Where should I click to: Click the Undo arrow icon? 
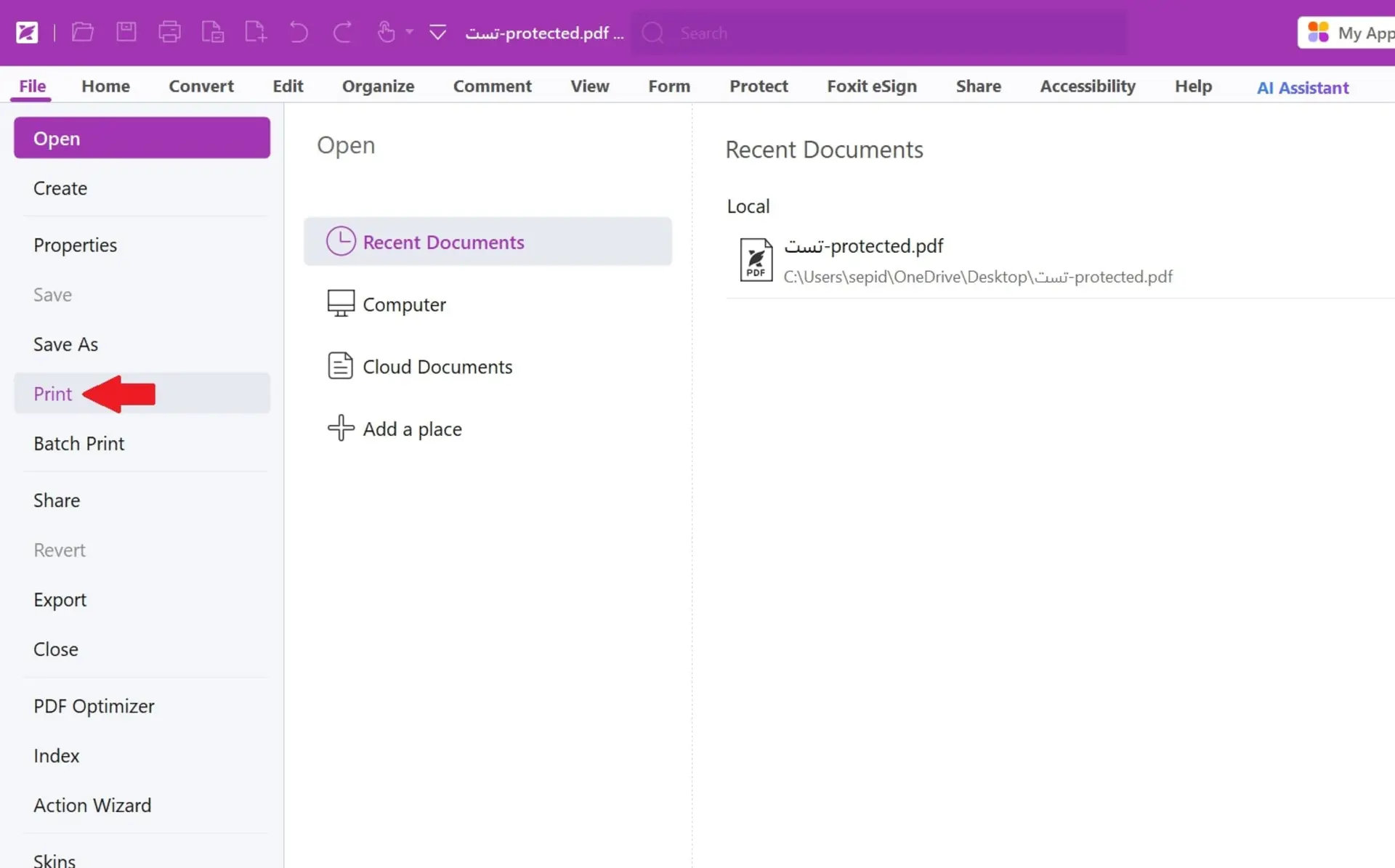(x=299, y=32)
